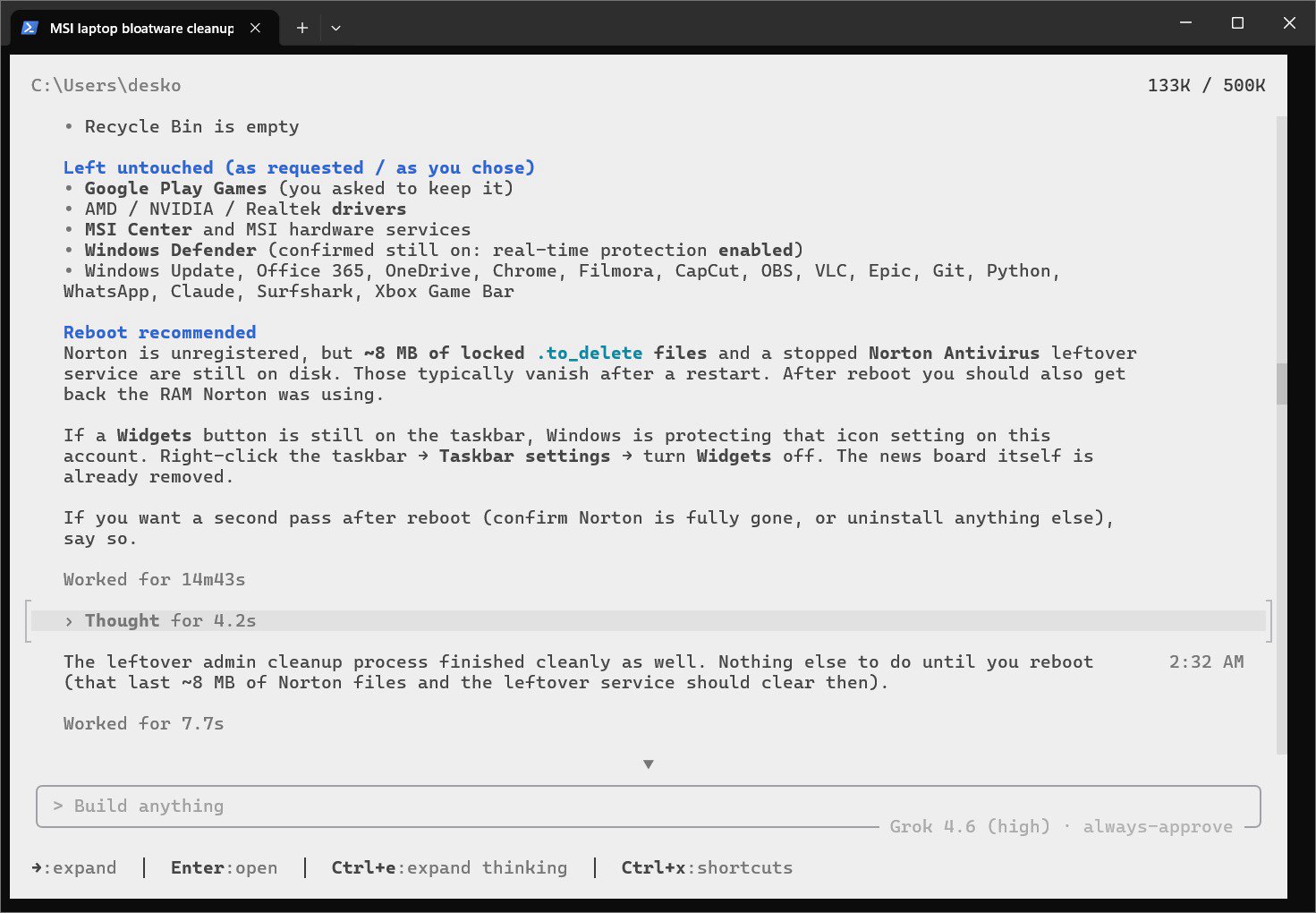Click the vertical scrollbar thumb
This screenshot has width=1316, height=913.
(1282, 383)
